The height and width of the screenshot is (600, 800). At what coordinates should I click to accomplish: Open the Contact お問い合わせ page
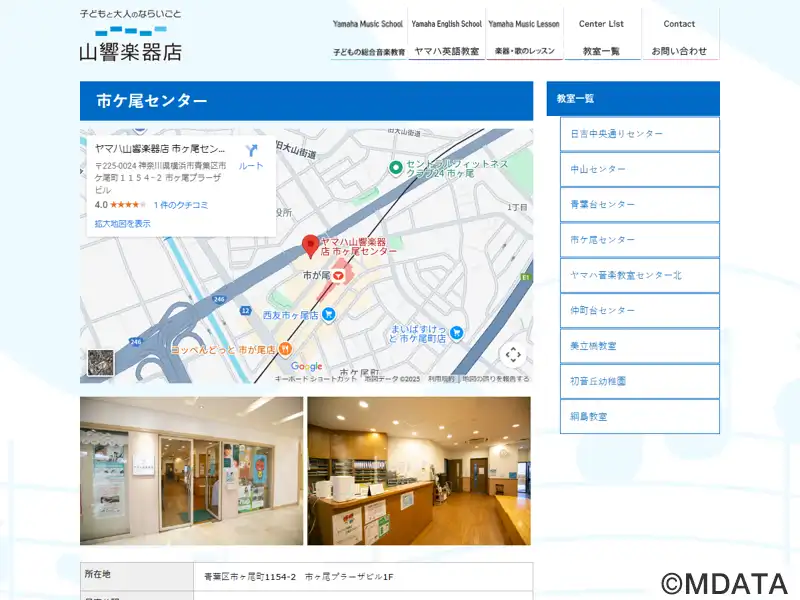[679, 36]
